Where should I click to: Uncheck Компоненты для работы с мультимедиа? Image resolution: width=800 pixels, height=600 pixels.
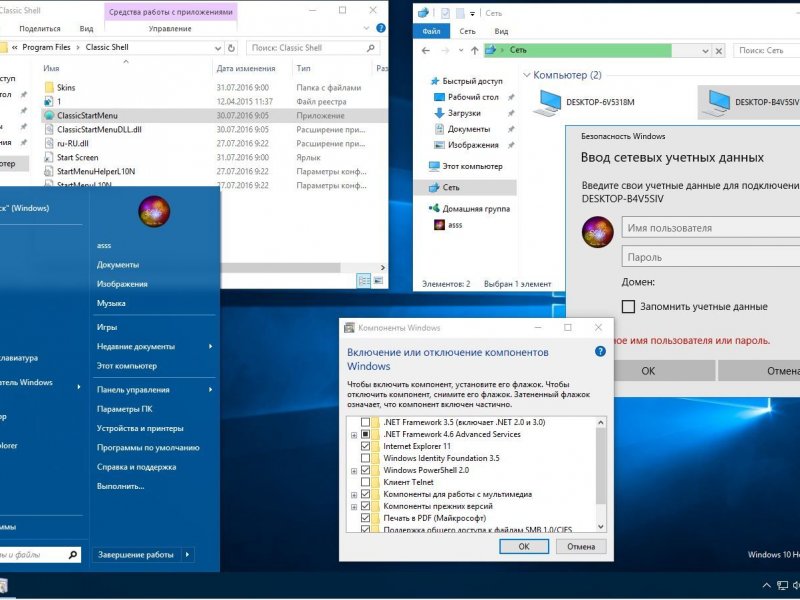[365, 494]
